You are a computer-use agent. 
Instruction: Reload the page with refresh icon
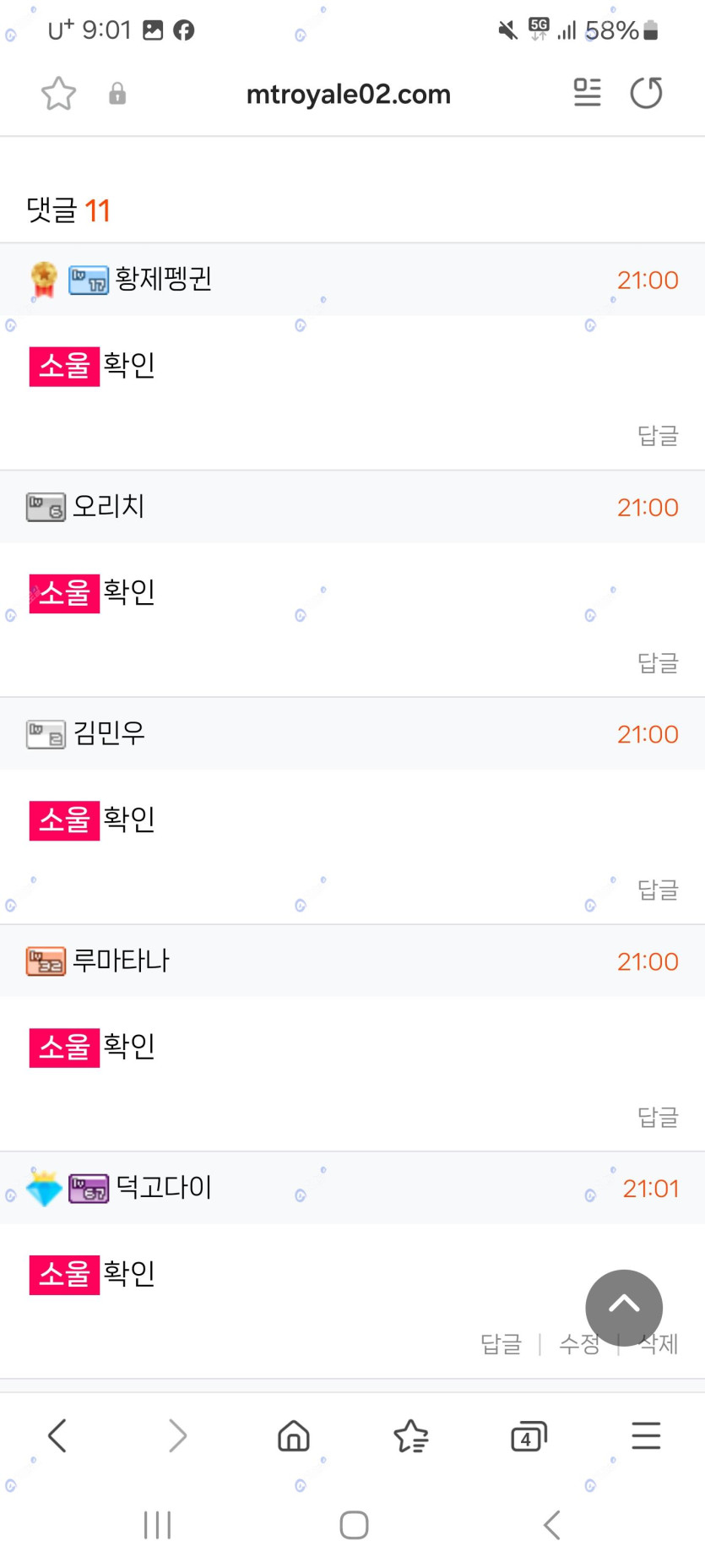coord(646,93)
